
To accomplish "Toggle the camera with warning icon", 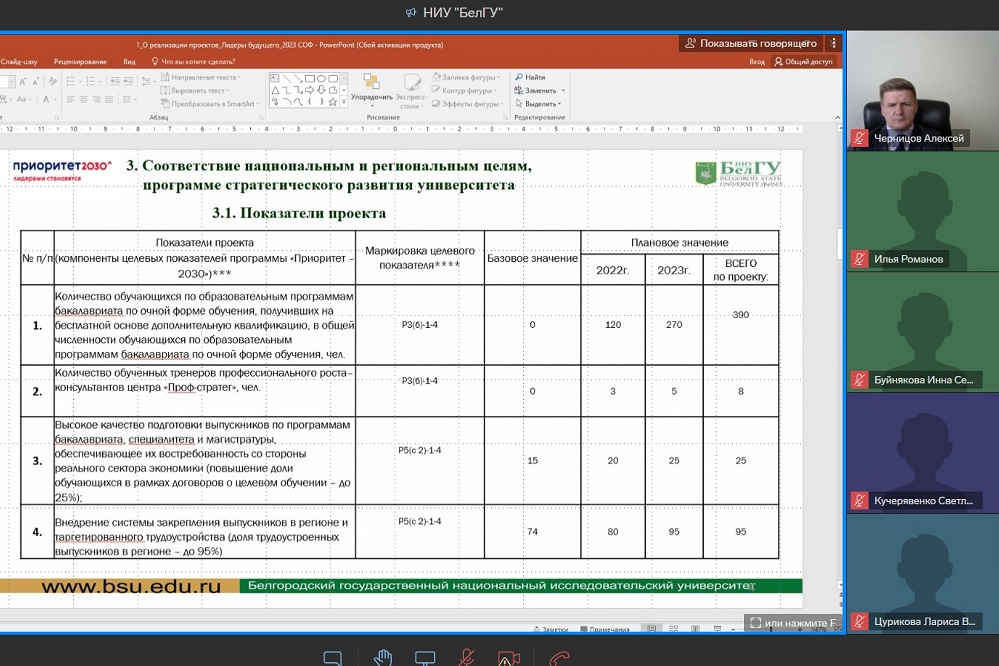I will [x=508, y=658].
